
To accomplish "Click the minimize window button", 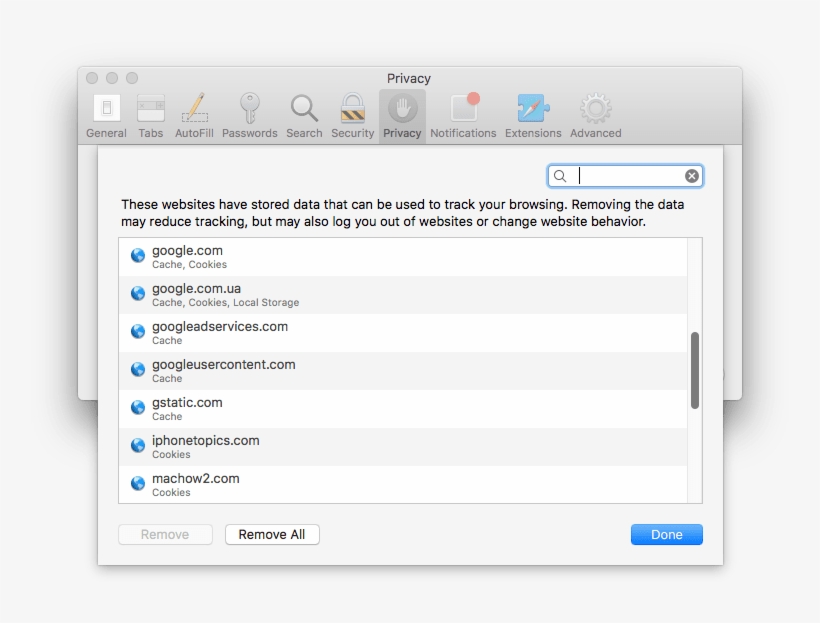I will tap(112, 78).
